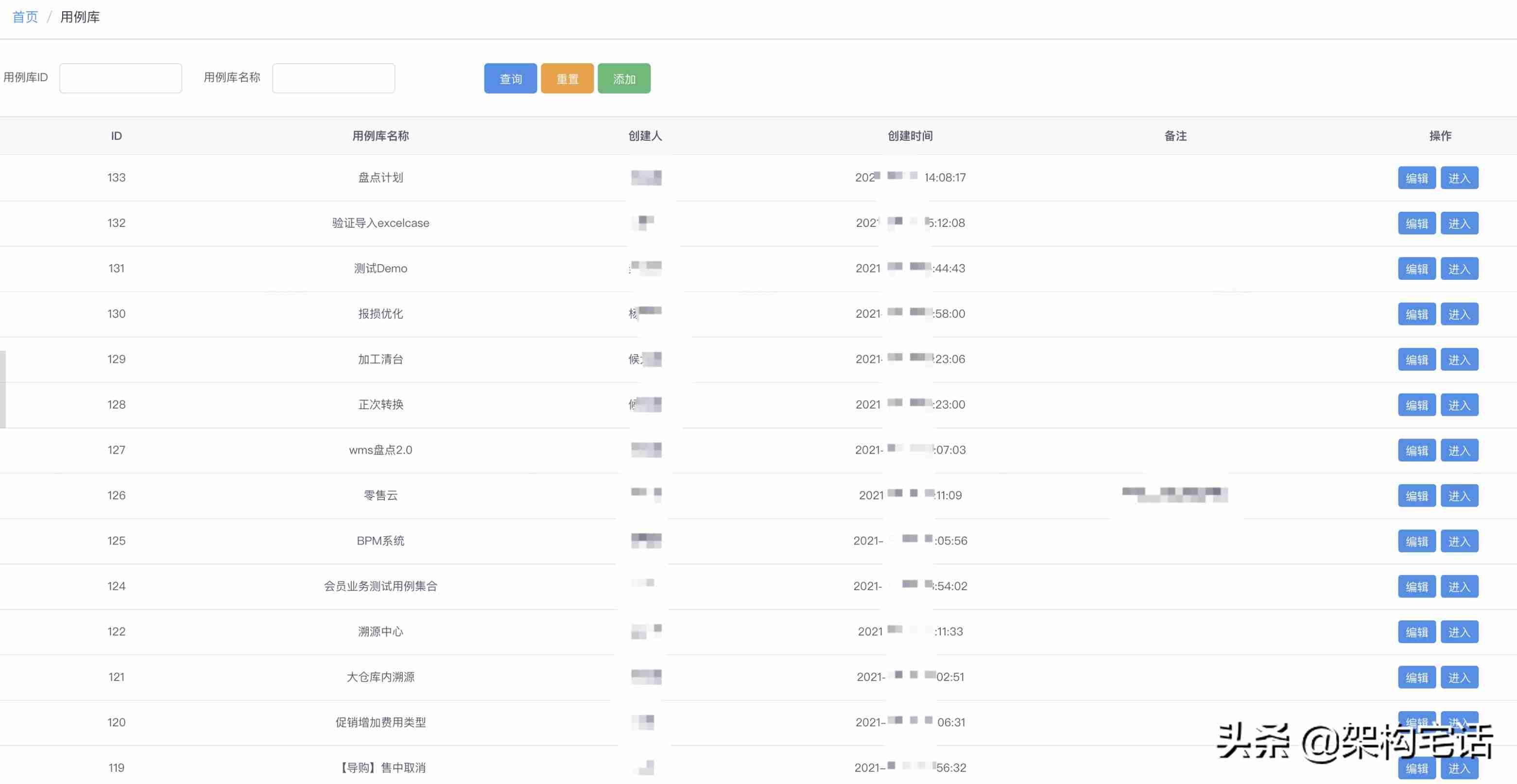The image size is (1517, 784).
Task: Edit the 报损优化 row
Action: coord(1417,314)
